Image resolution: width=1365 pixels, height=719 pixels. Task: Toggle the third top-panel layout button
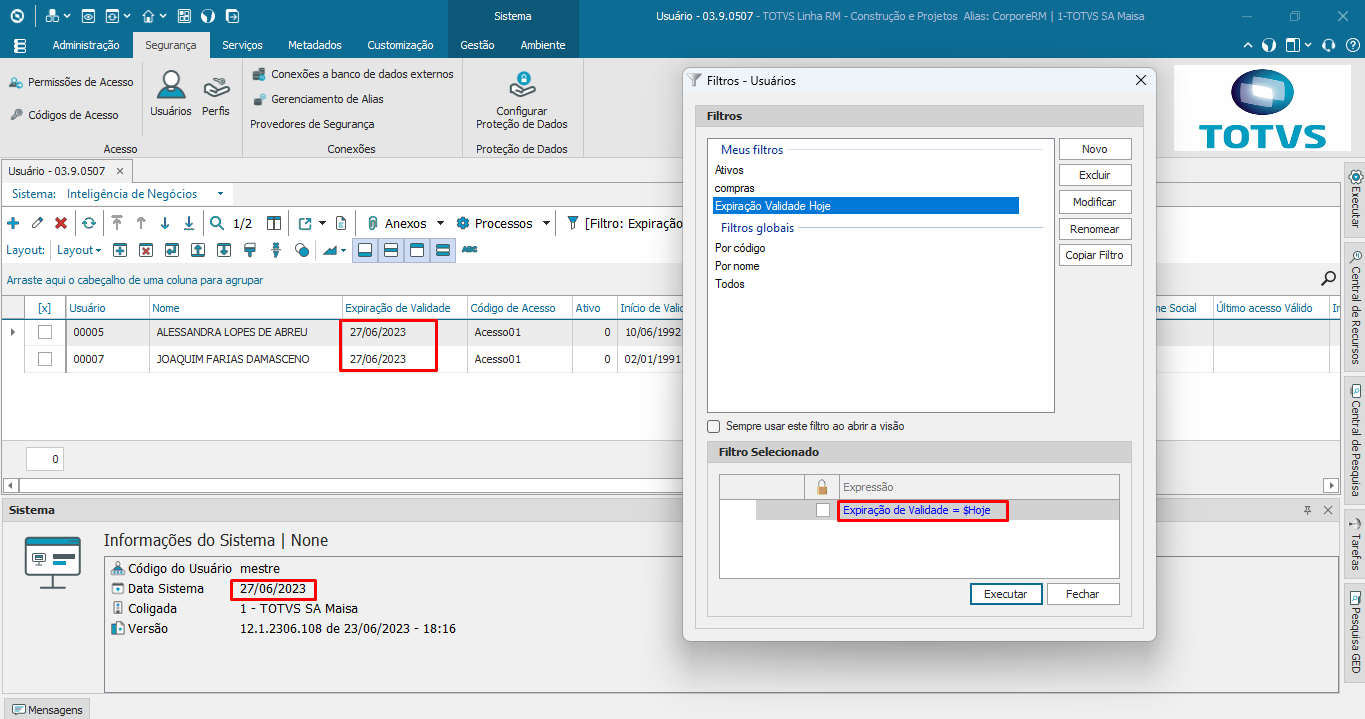tap(417, 250)
